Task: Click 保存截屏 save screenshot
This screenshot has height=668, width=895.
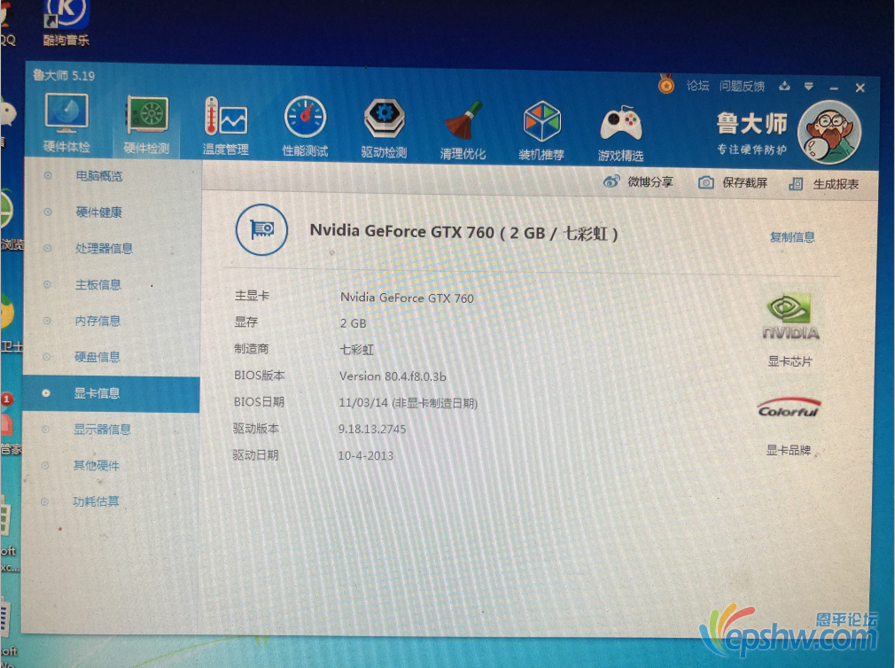Action: 733,183
